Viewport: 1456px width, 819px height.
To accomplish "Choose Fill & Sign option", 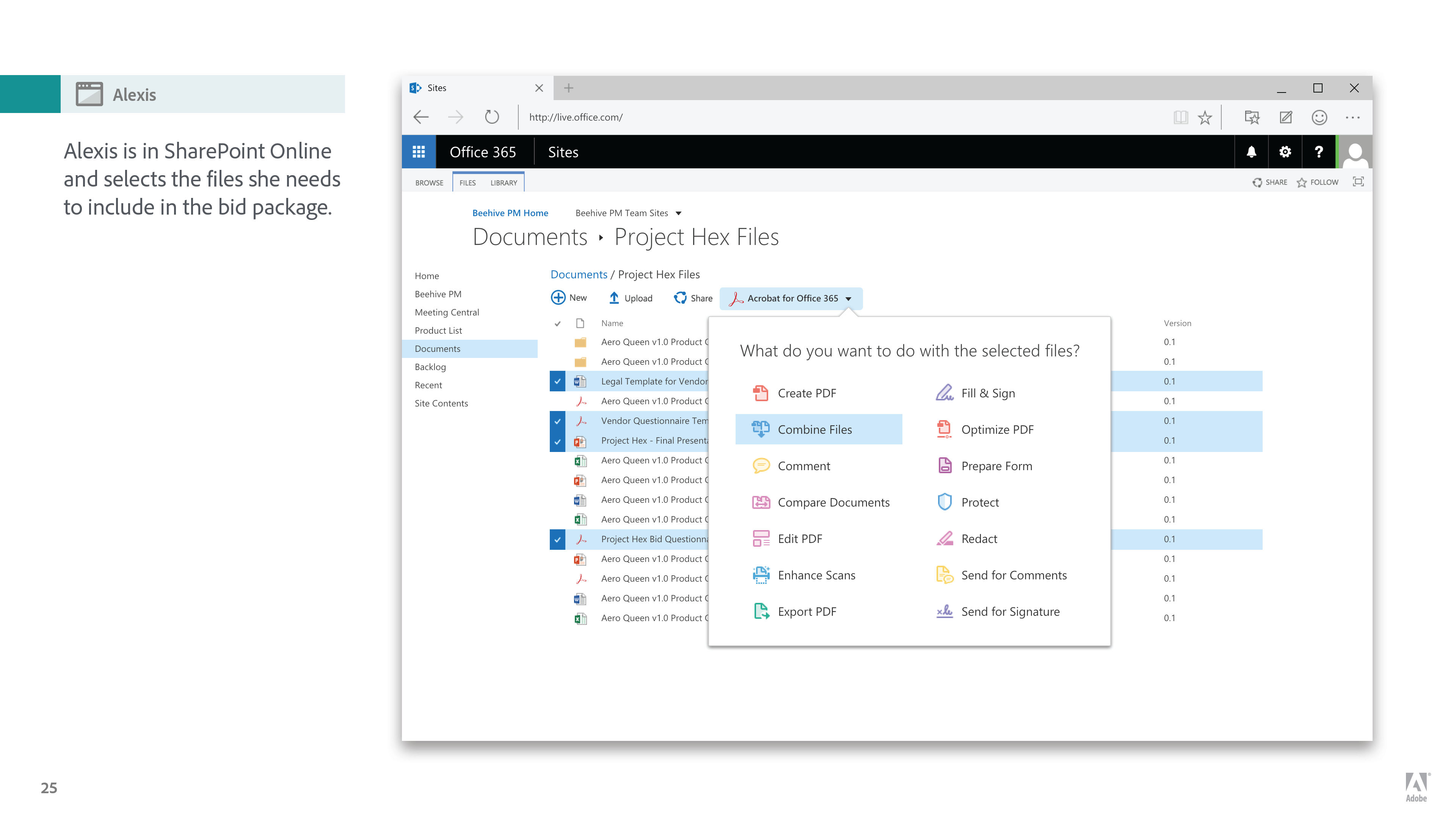I will click(x=975, y=393).
